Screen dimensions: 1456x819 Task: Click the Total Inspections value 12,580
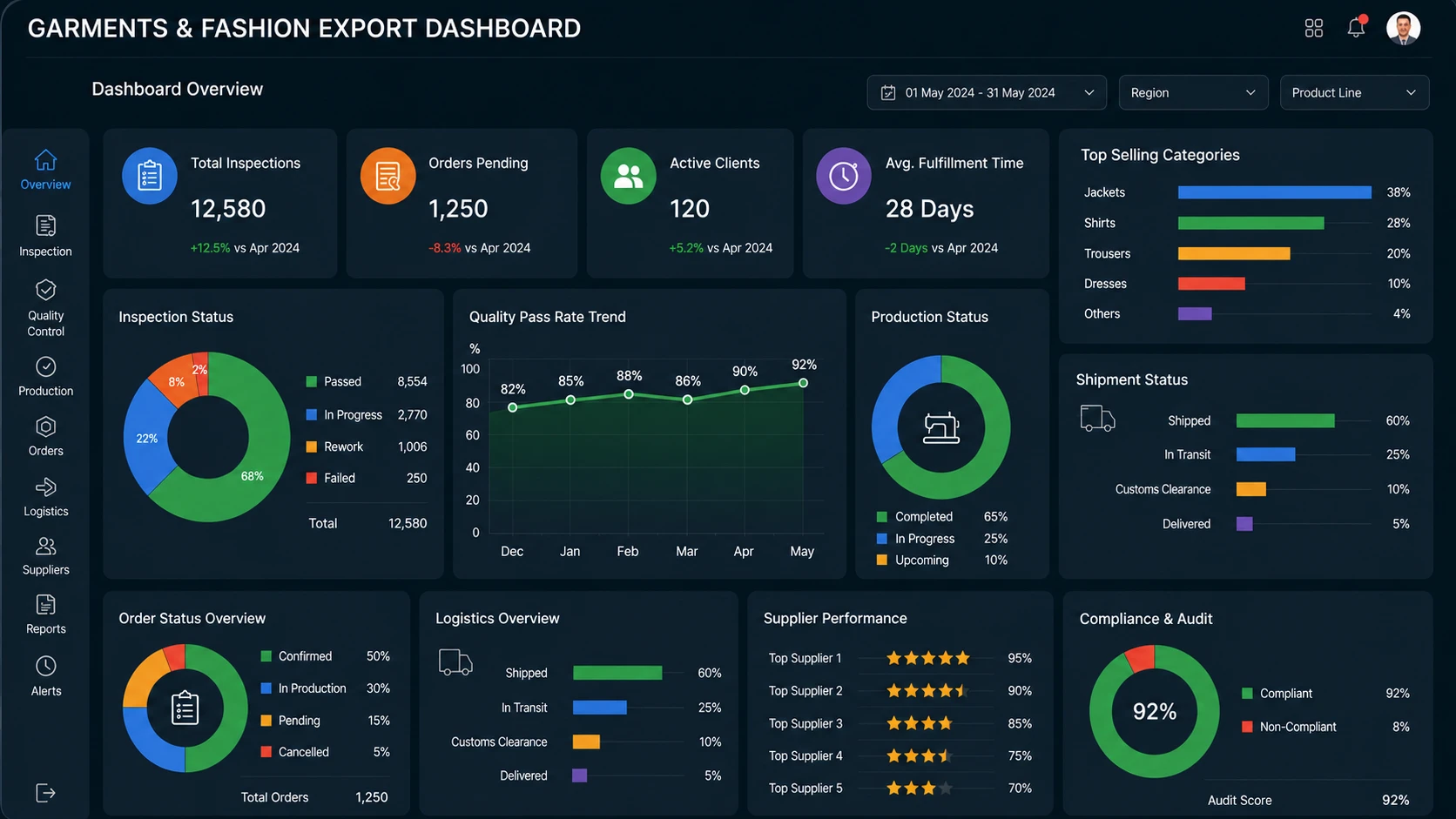(x=228, y=209)
